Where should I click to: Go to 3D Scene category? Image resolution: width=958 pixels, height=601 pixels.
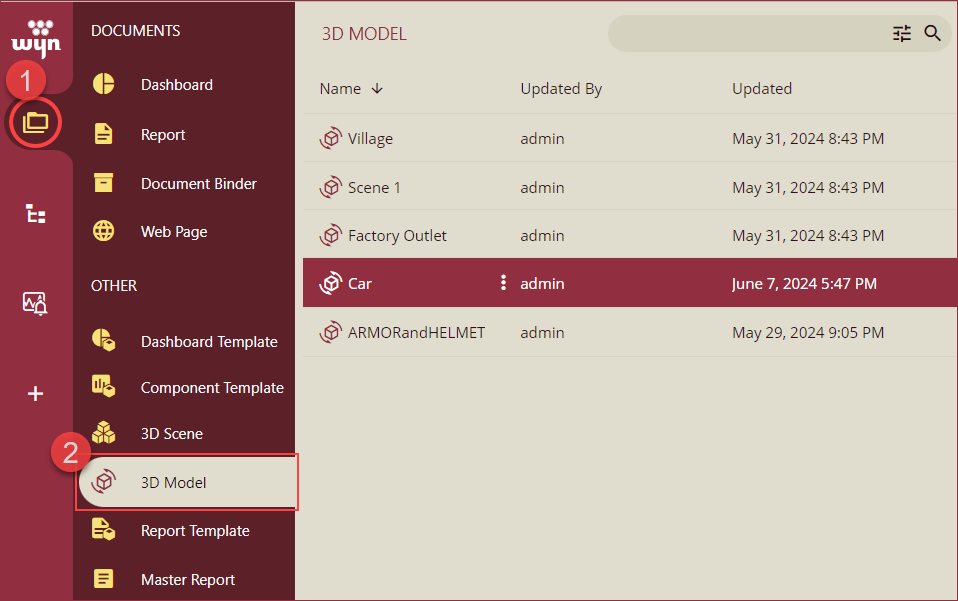coord(171,434)
